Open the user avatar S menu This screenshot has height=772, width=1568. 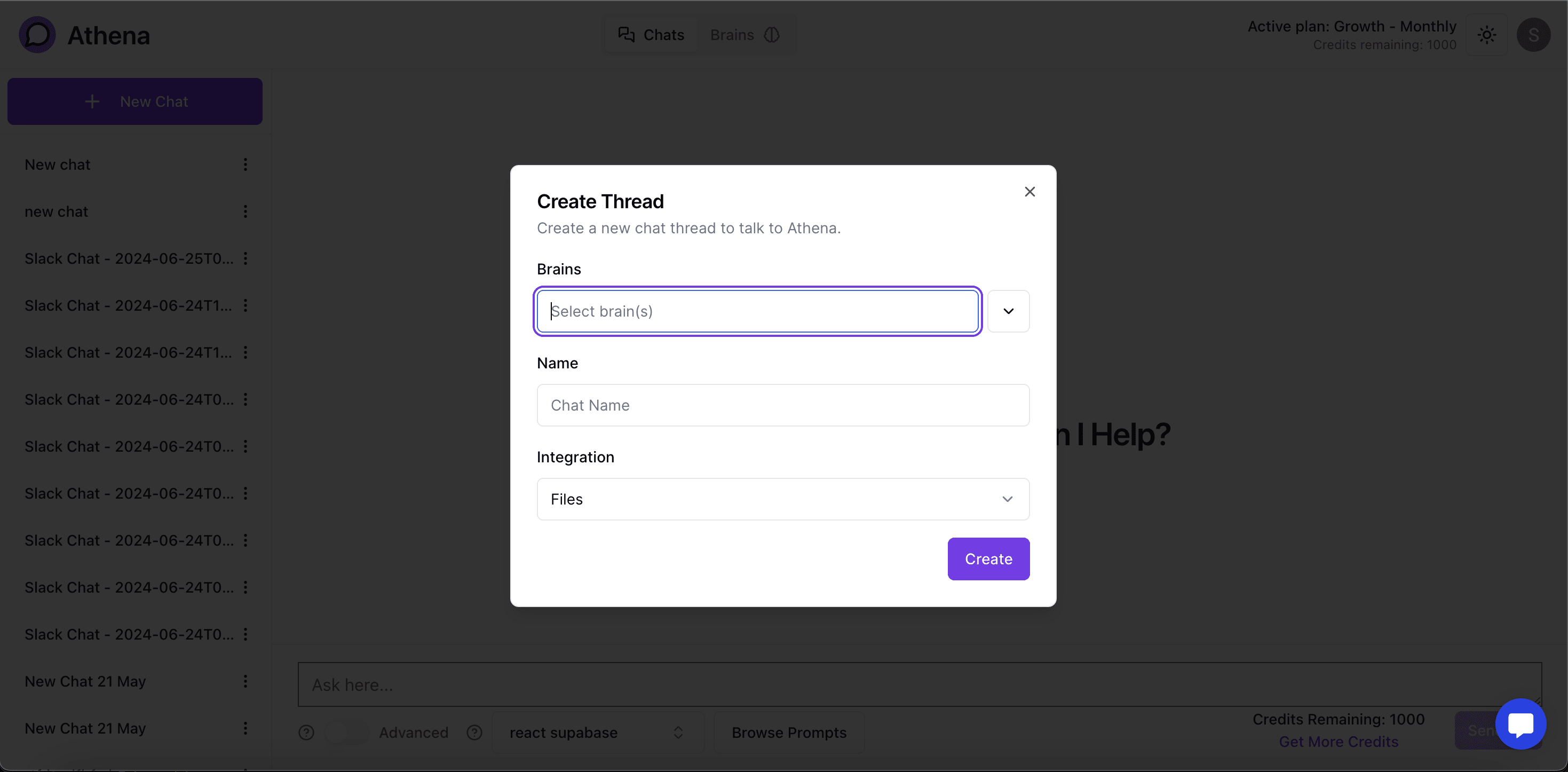point(1533,35)
